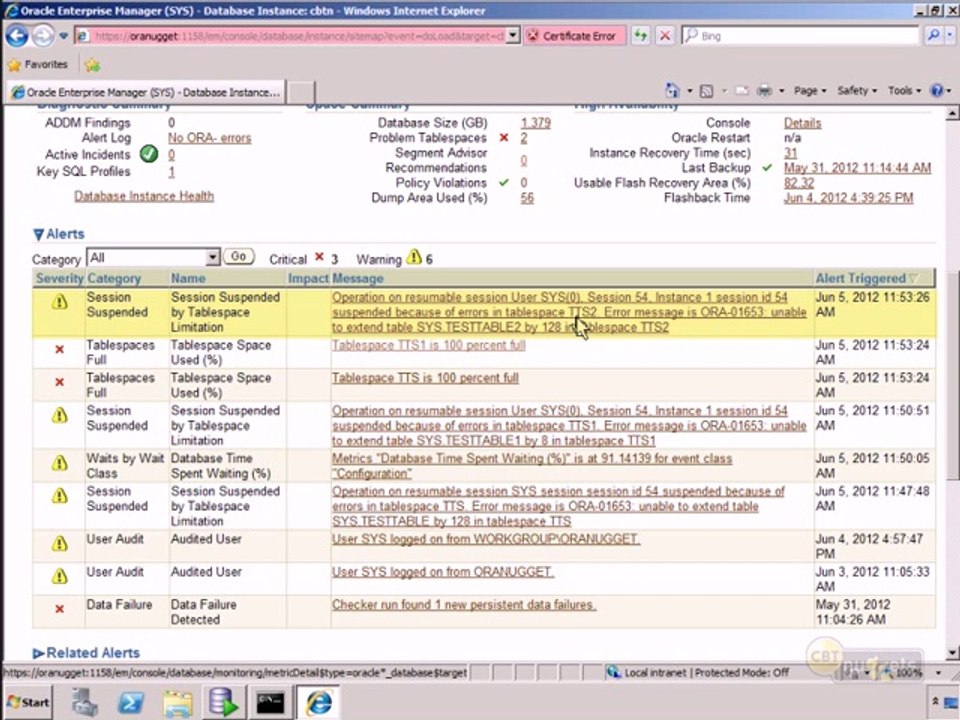Open the TTS2 session suspended alert message
Viewport: 960px width, 720px height.
569,312
